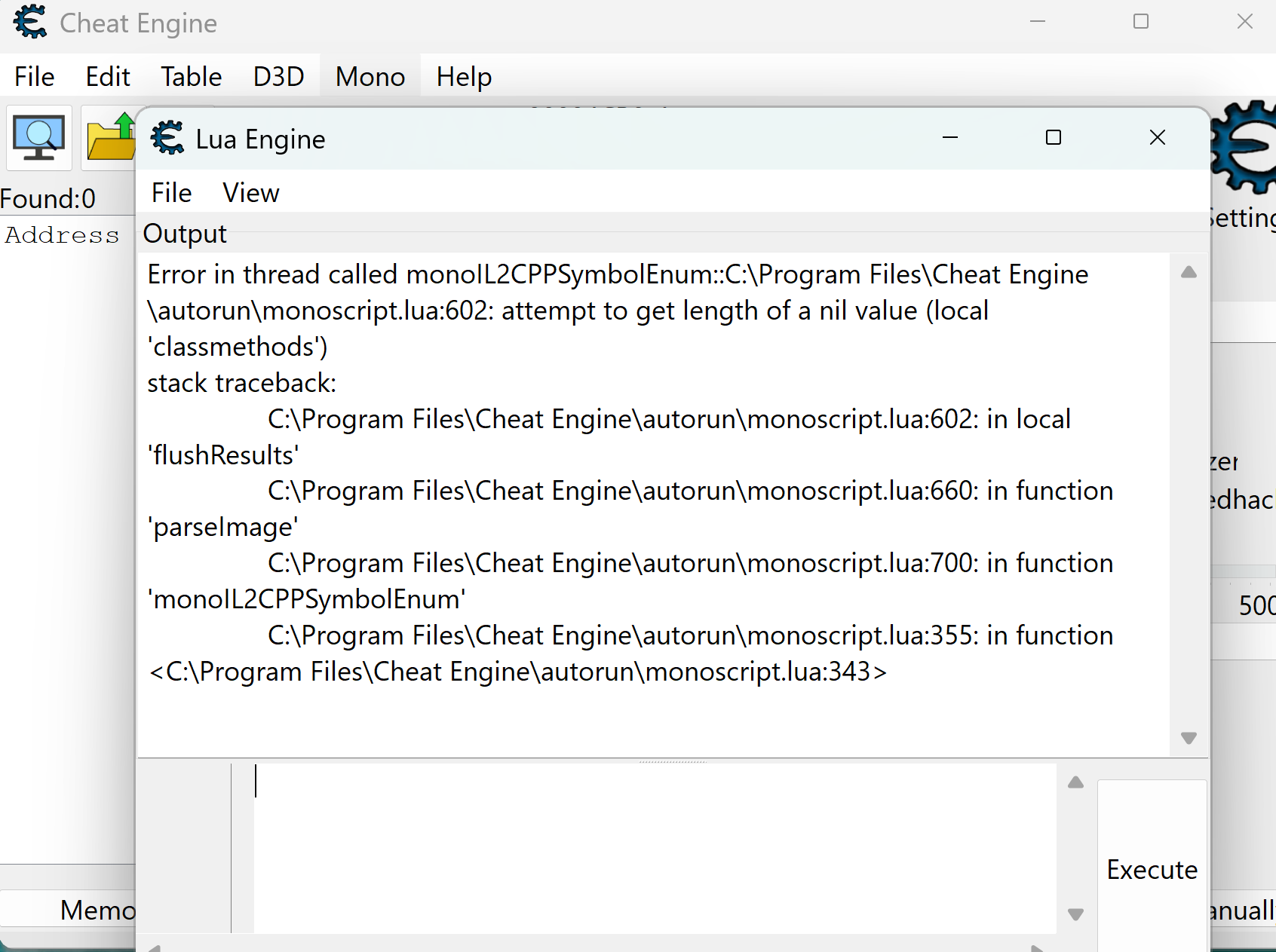
Task: Click the script editor left scroll arrow
Action: [x=155, y=947]
